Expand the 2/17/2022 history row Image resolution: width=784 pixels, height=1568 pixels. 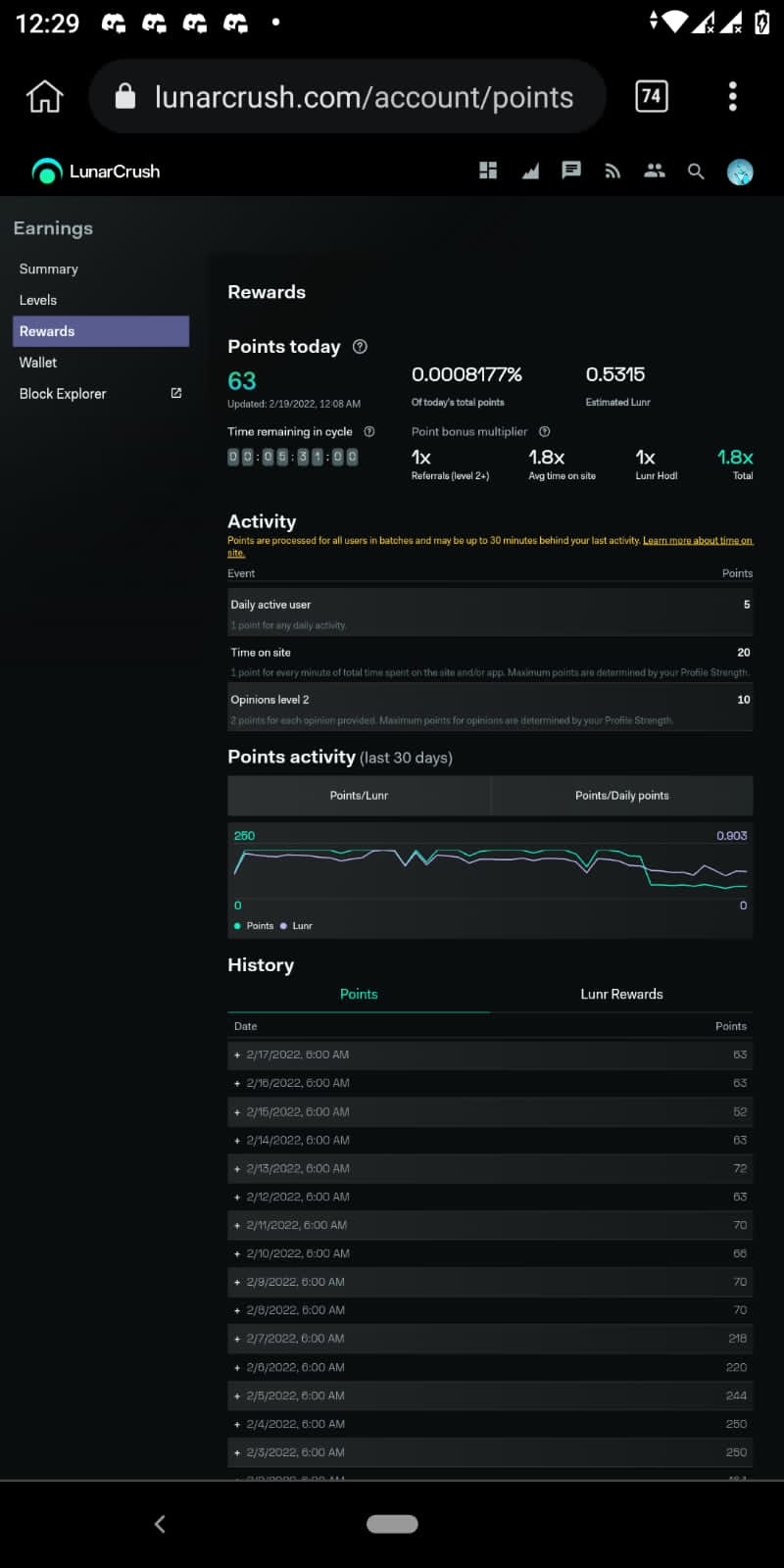(490, 1054)
